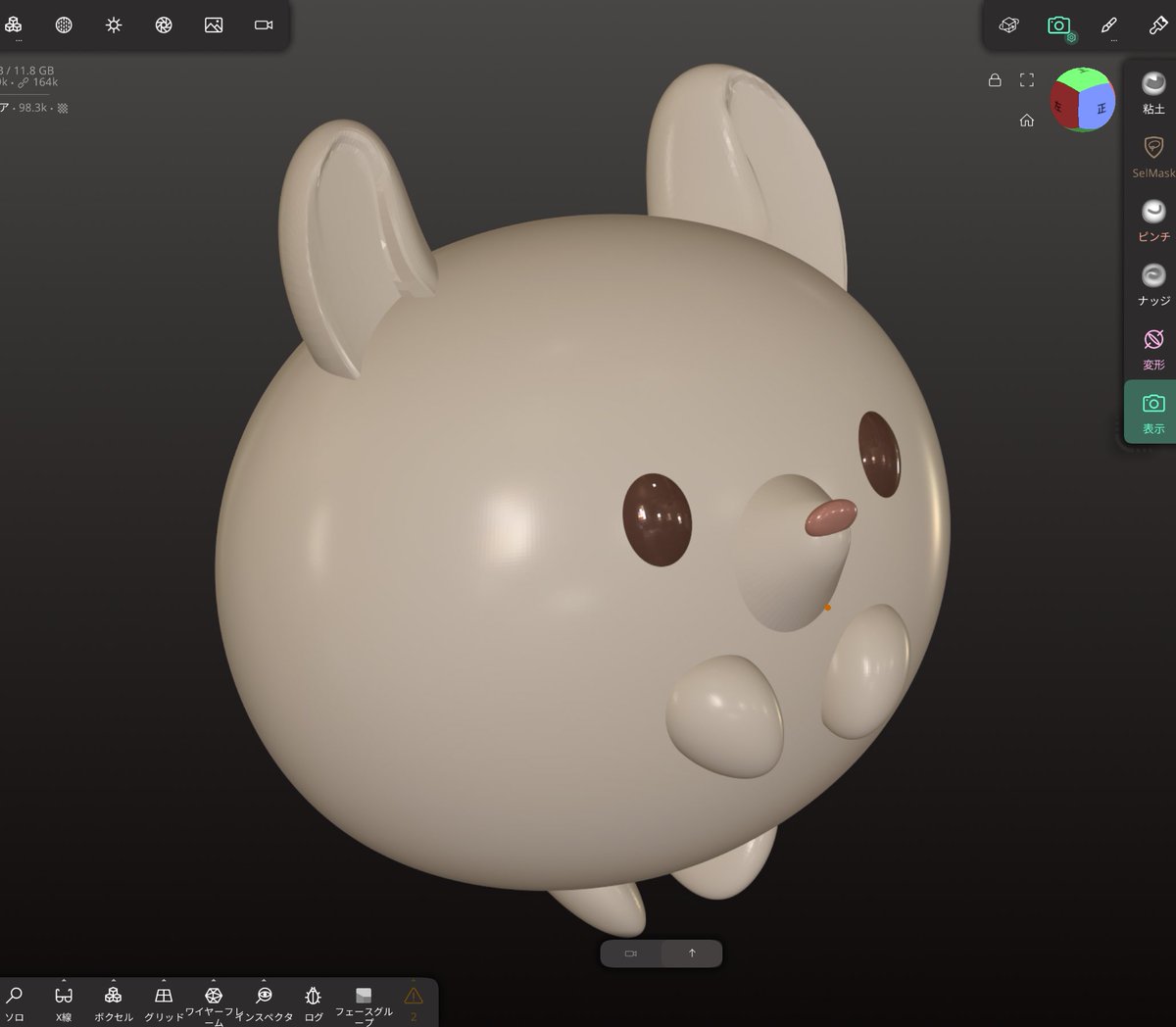
Task: Click the bottom center up arrow button
Action: (x=692, y=954)
